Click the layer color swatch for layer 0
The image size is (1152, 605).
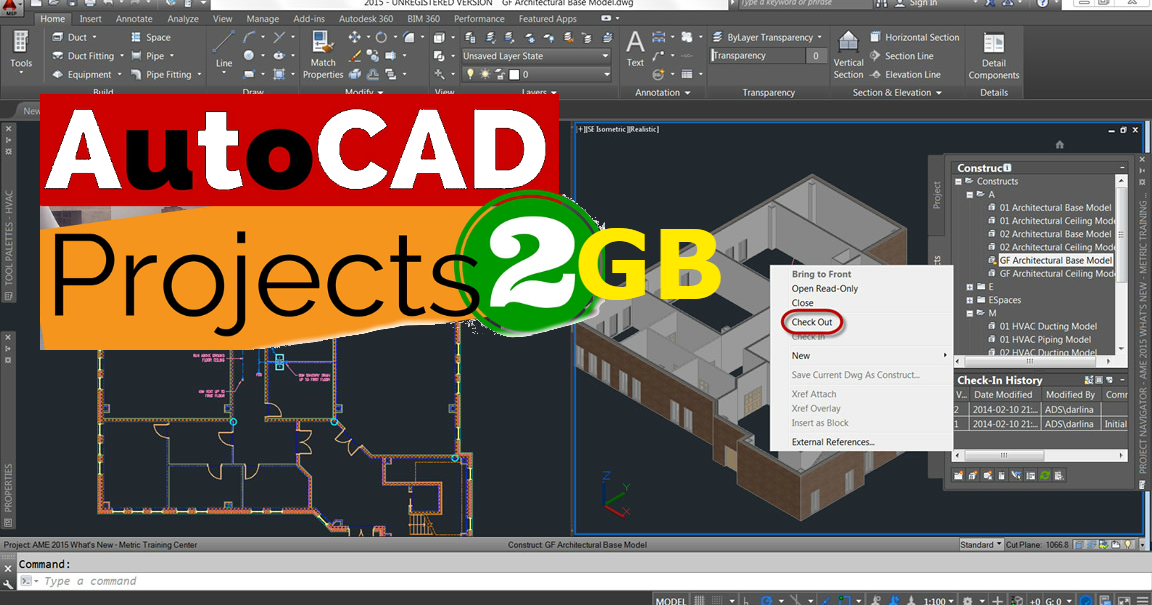[x=515, y=73]
